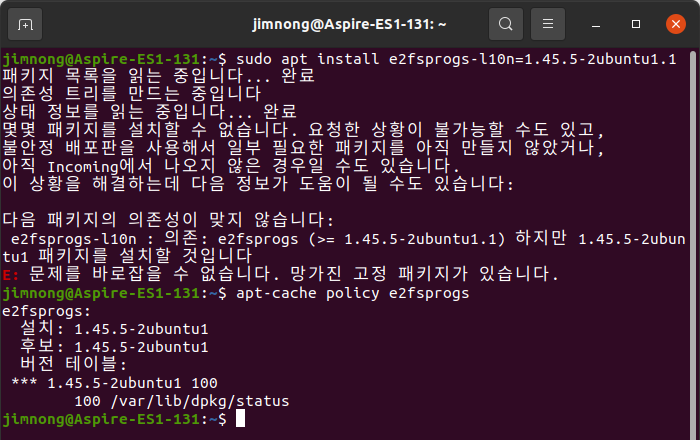The image size is (700, 440).
Task: Click the 'e2fsprogs:' output heading
Action: point(46,311)
